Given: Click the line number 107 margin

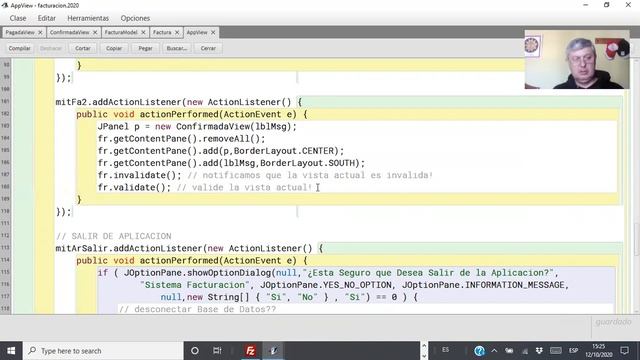Looking at the screenshot, I should point(5,175).
